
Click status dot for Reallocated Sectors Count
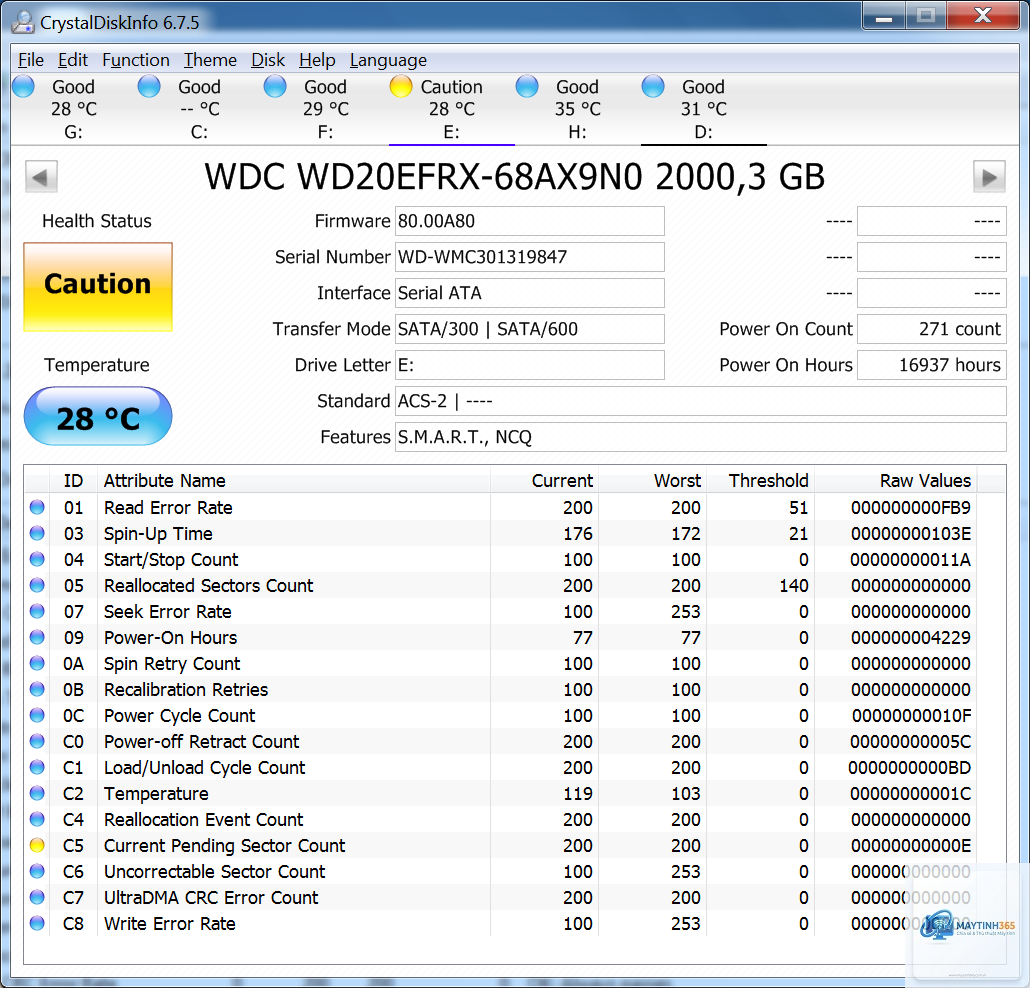click(37, 585)
